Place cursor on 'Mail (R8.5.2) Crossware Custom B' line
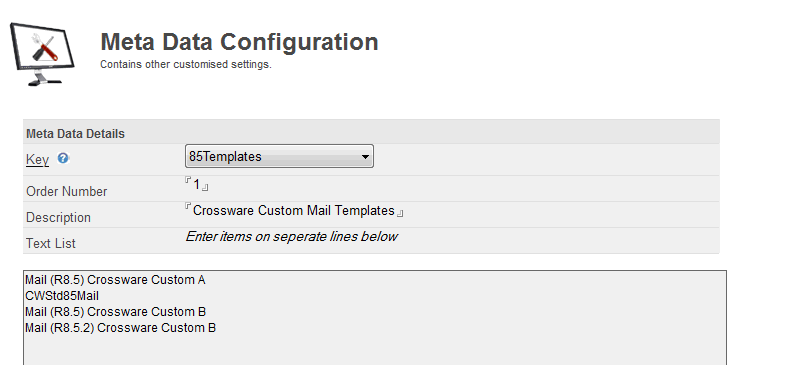Viewport: 808px width, 365px height. point(120,328)
